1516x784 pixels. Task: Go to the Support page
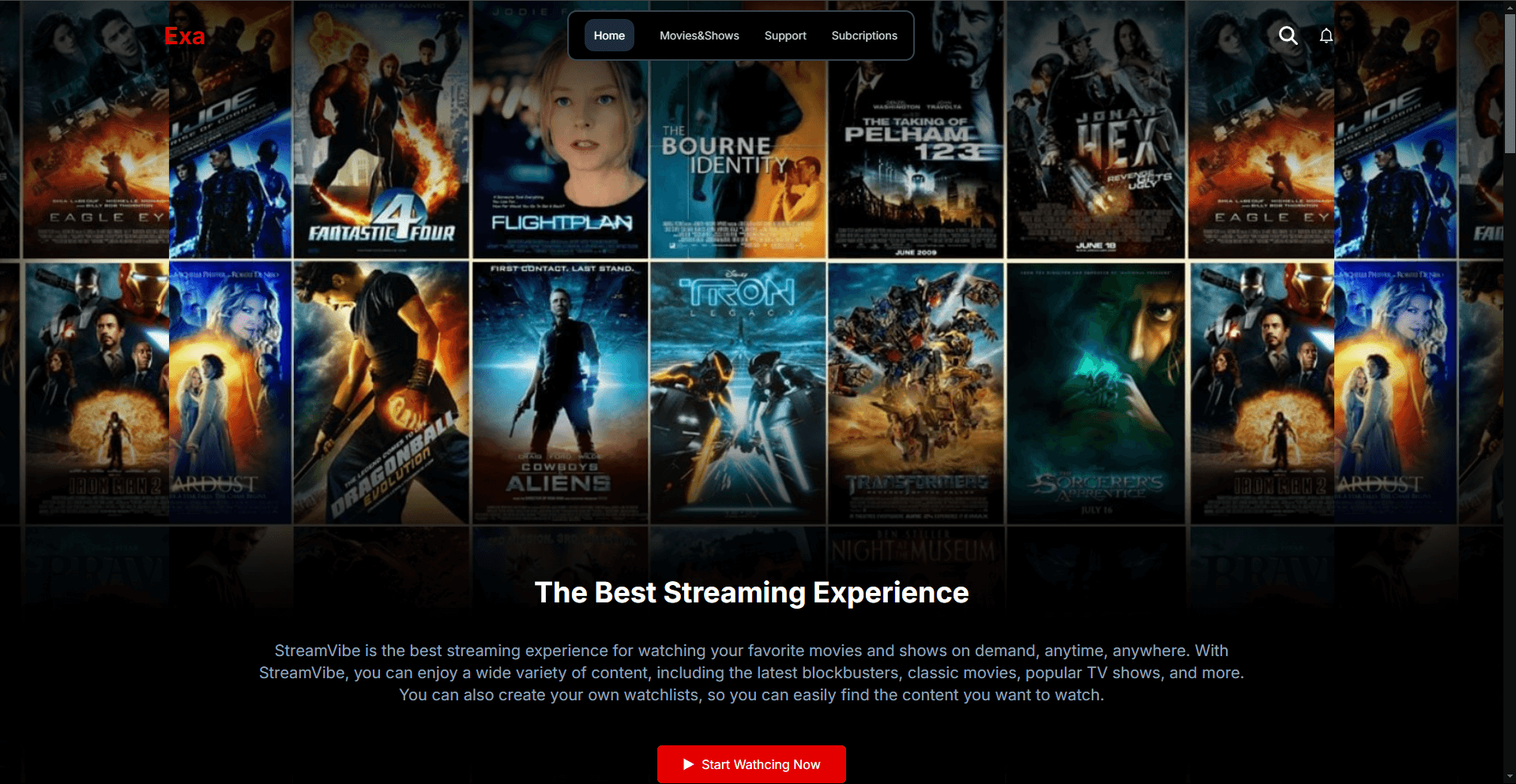[784, 36]
